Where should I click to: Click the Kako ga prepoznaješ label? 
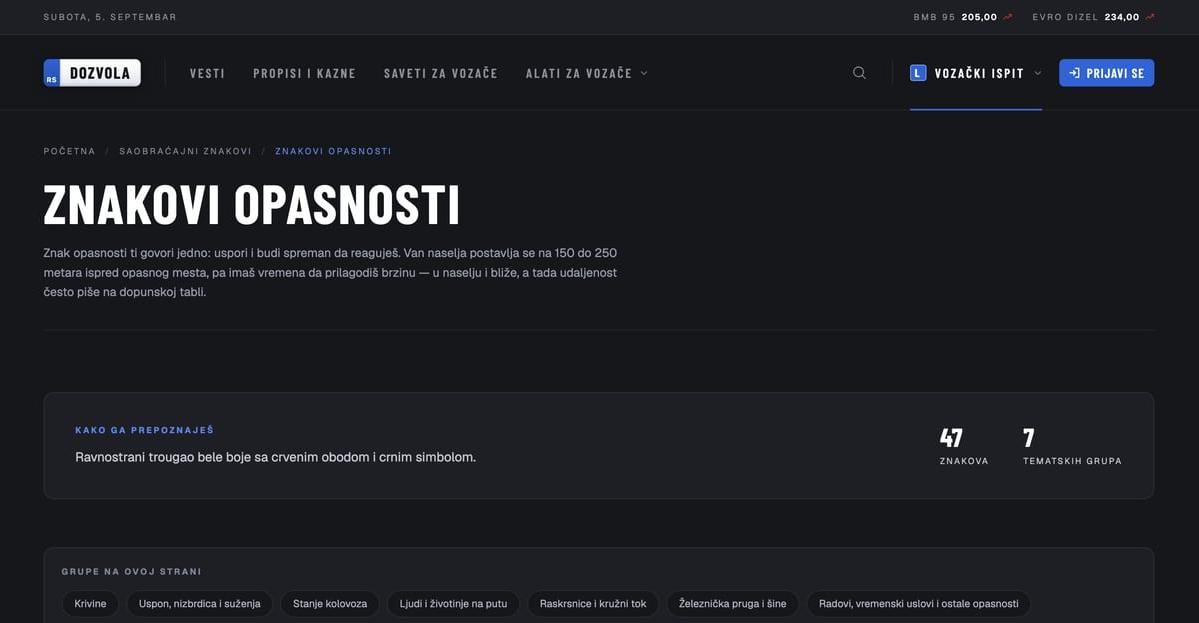pyautogui.click(x=145, y=430)
